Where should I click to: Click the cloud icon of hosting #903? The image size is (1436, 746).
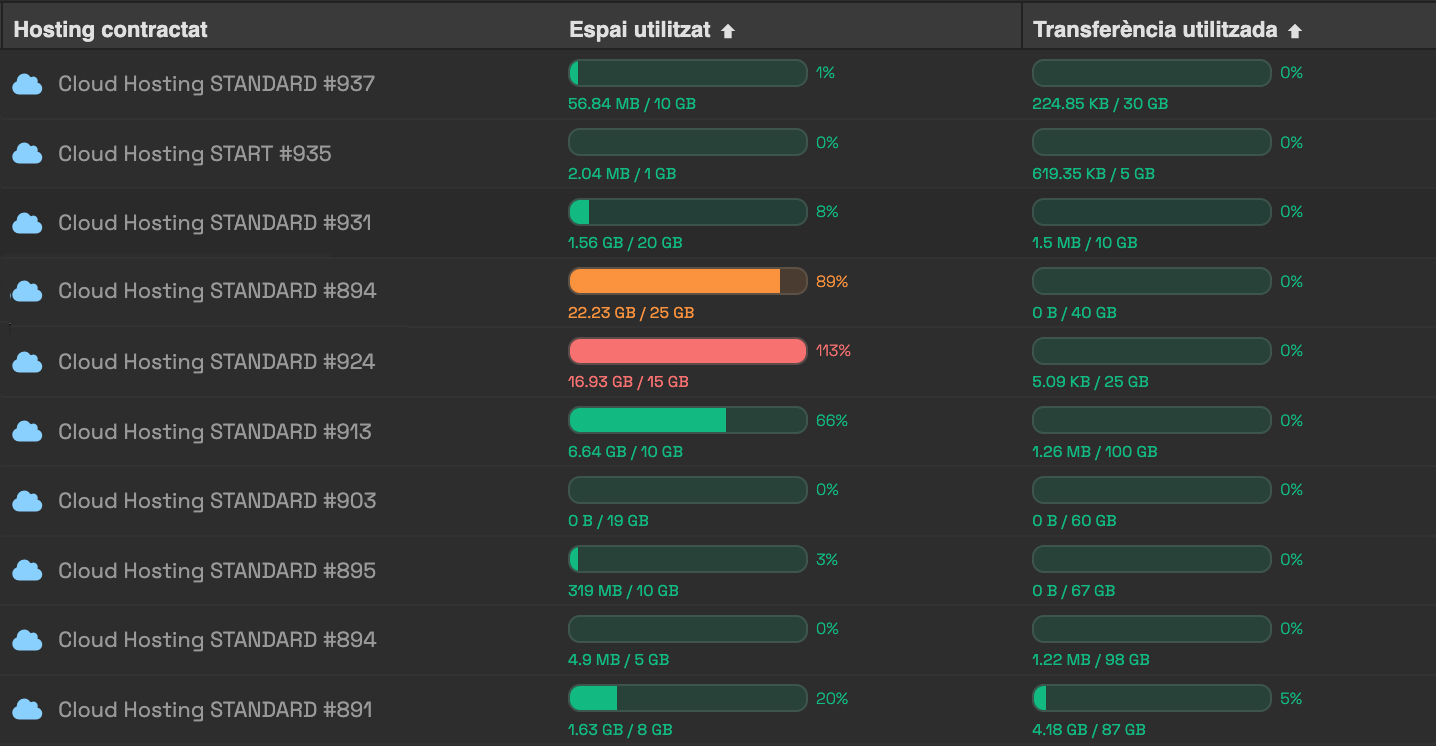[x=27, y=501]
